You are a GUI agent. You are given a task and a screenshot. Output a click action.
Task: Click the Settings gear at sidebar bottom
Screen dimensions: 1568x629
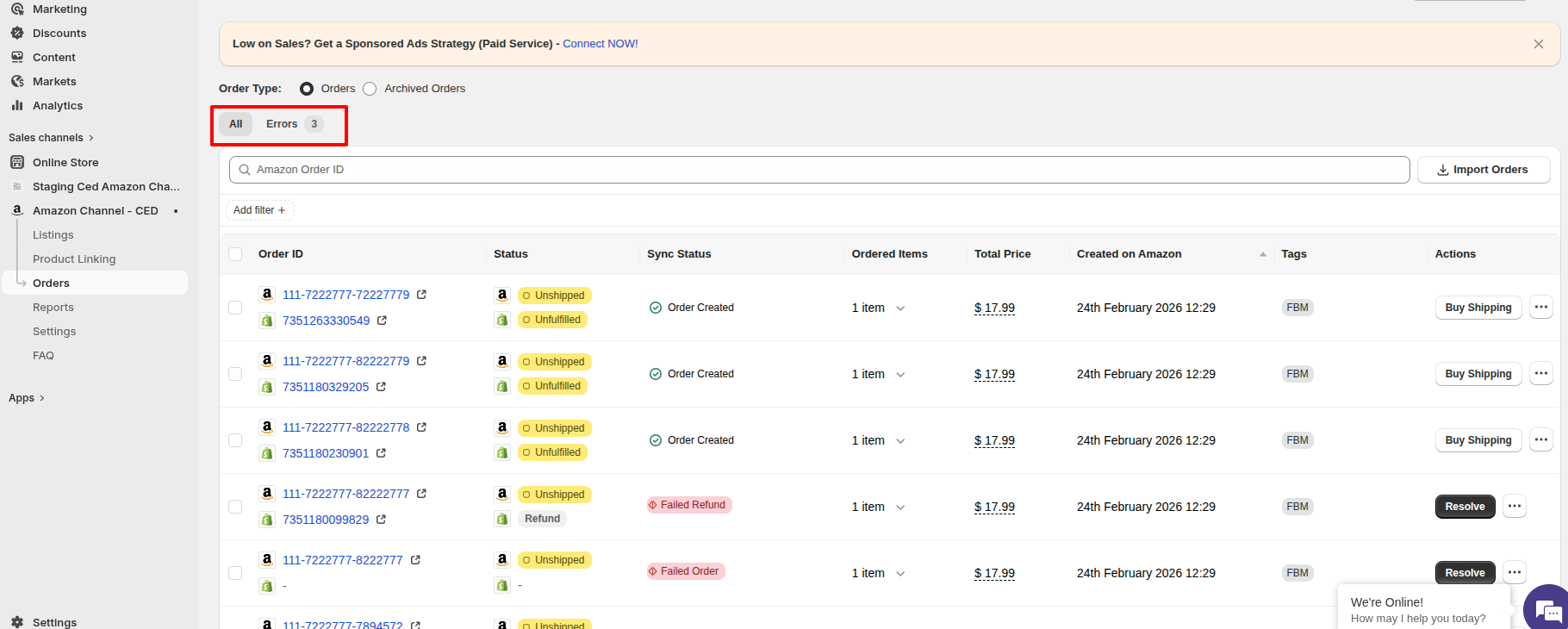point(17,622)
